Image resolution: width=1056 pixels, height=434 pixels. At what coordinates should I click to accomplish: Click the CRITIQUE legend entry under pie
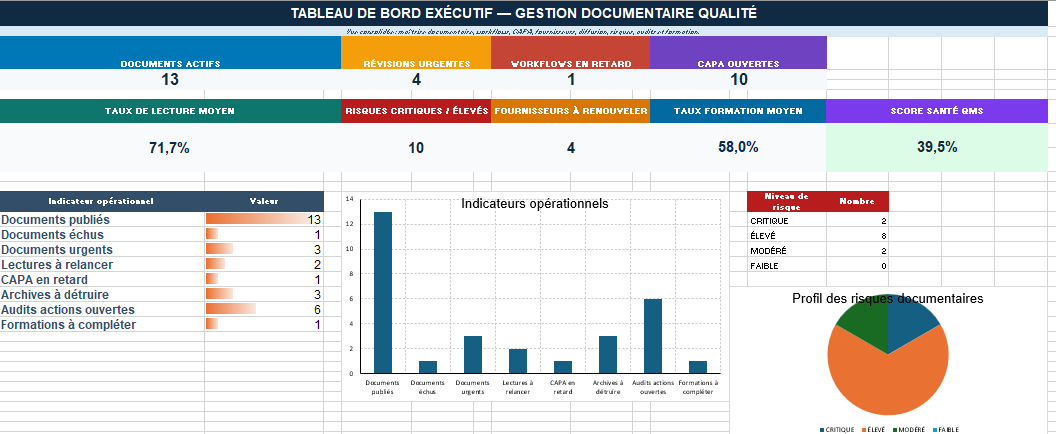click(837, 429)
